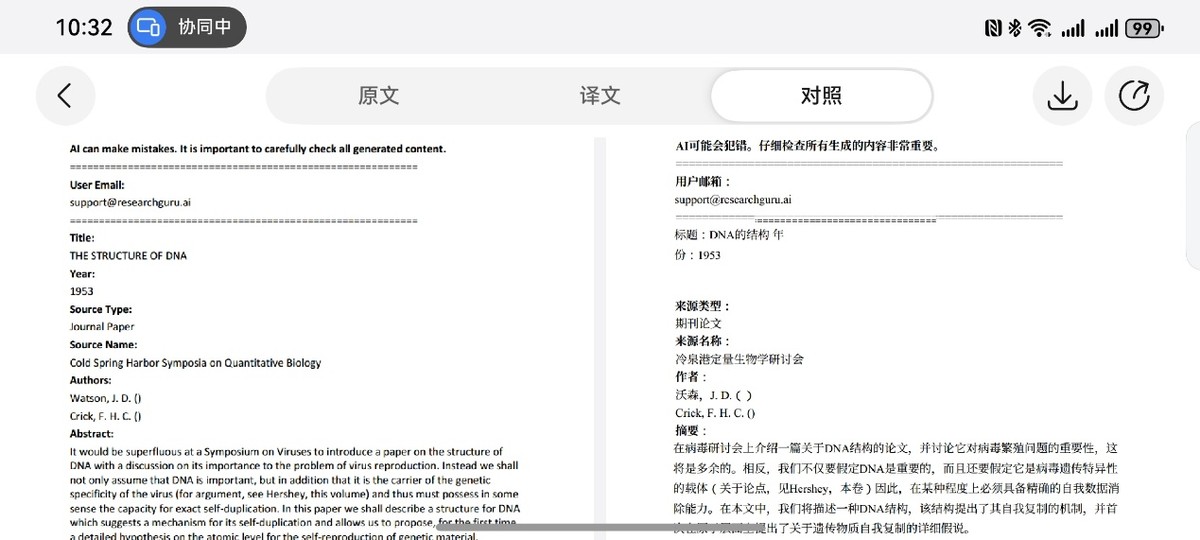
Task: Tap support@researchguru.ai in the translated pane
Action: tap(733, 200)
